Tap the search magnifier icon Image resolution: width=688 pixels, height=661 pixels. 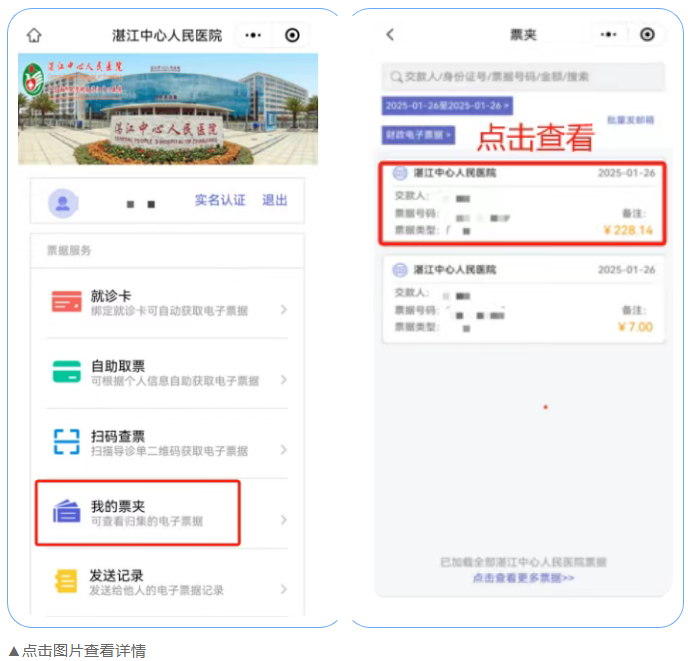396,77
